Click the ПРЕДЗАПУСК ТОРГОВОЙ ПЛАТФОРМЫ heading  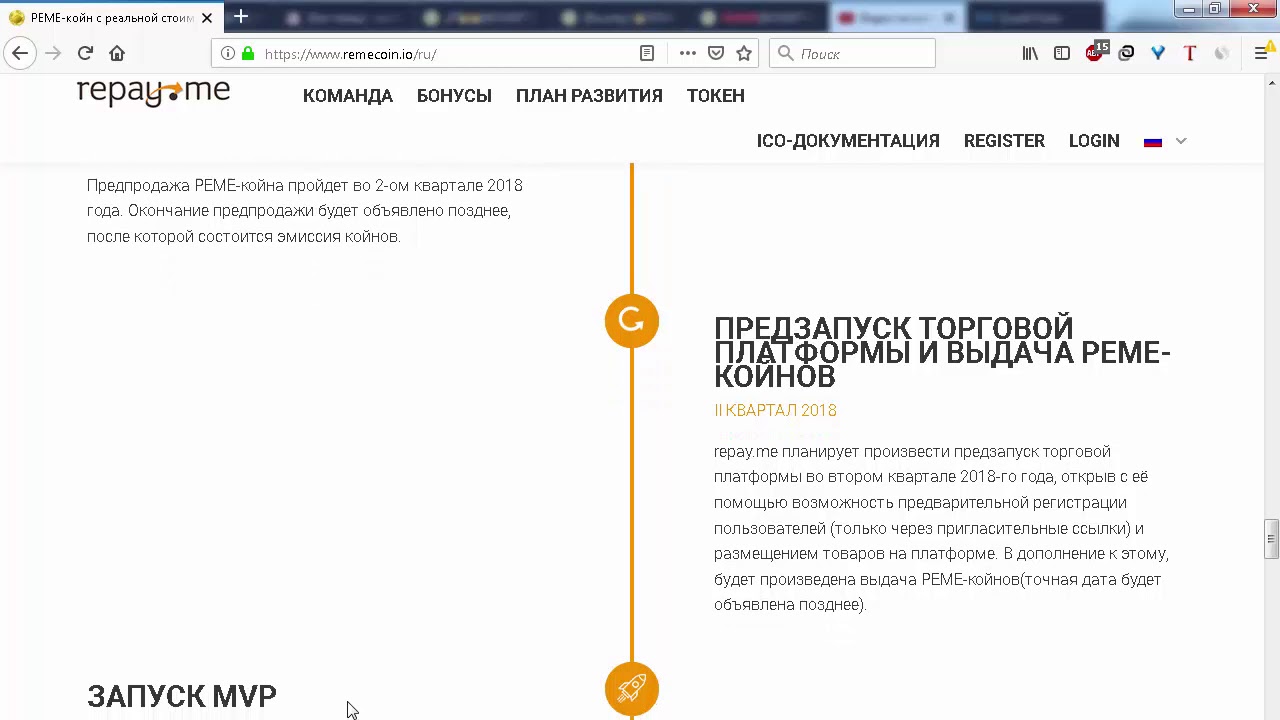942,352
